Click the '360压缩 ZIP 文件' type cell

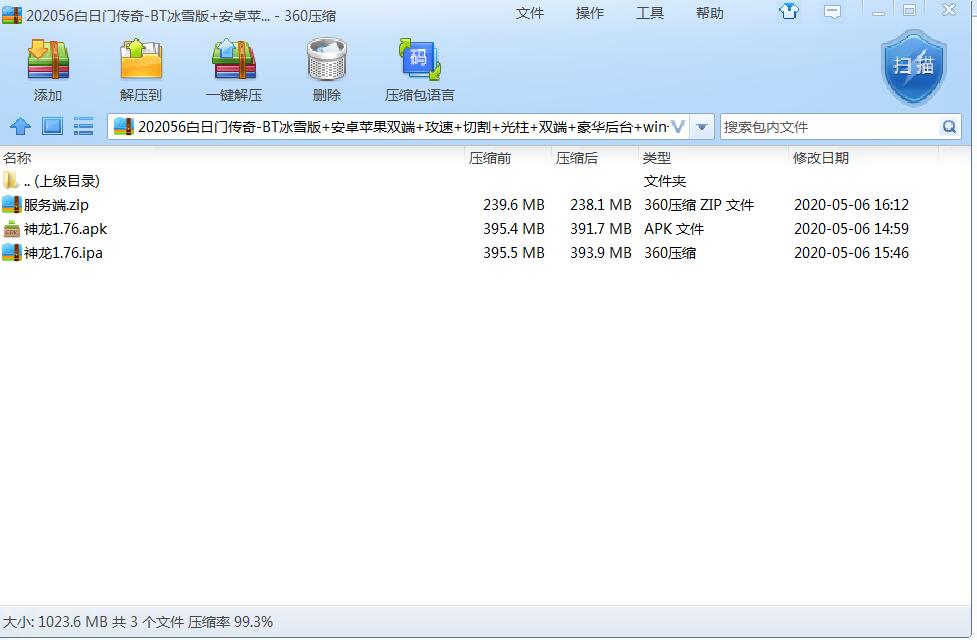coord(698,205)
